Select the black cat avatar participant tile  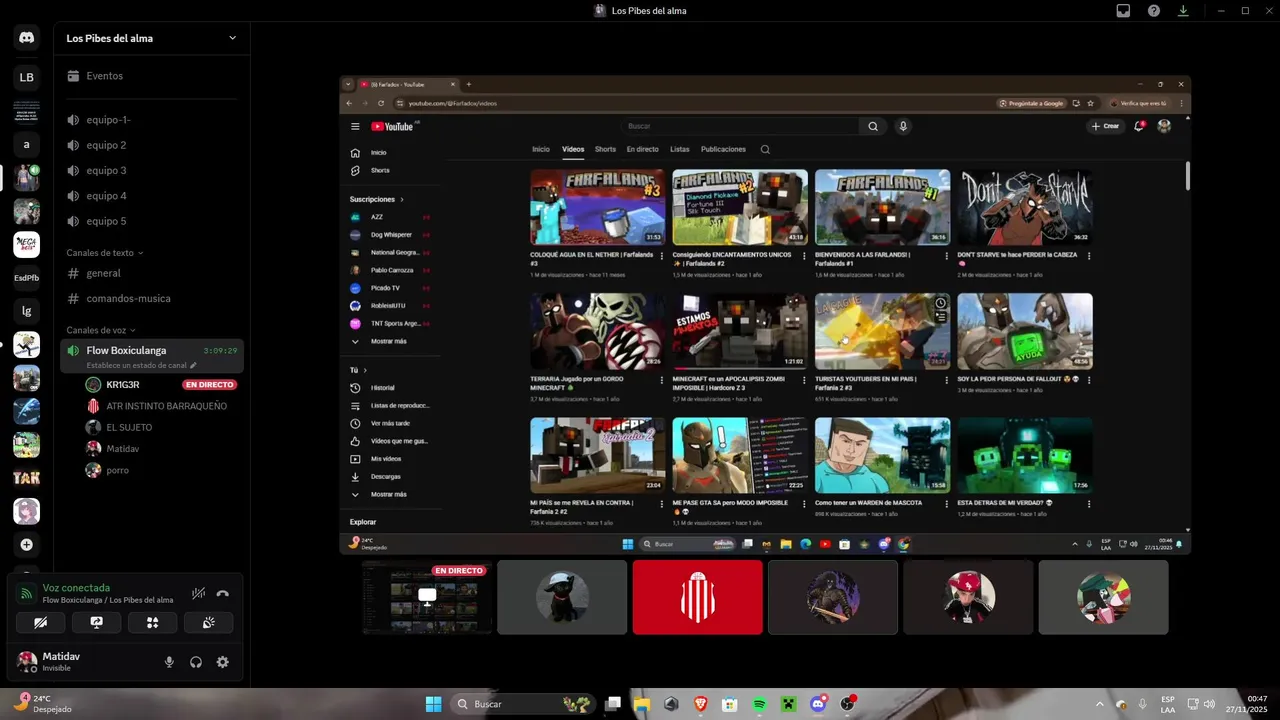click(562, 597)
